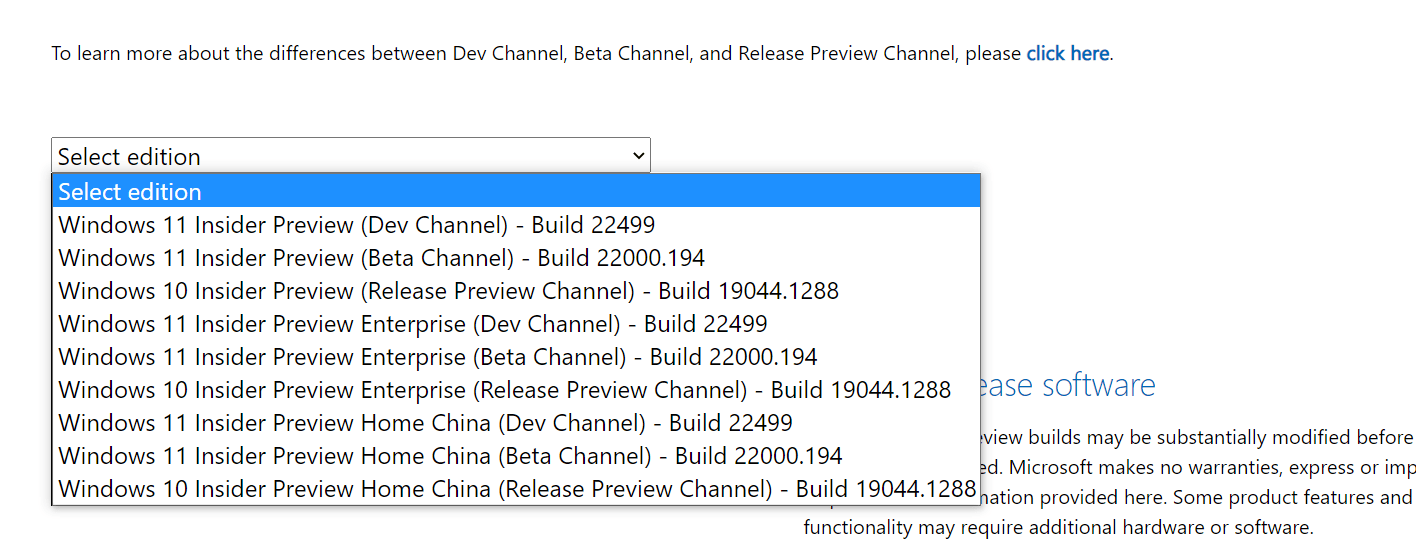Open the 'click here' channel differences link
The image size is (1416, 555).
(1067, 53)
